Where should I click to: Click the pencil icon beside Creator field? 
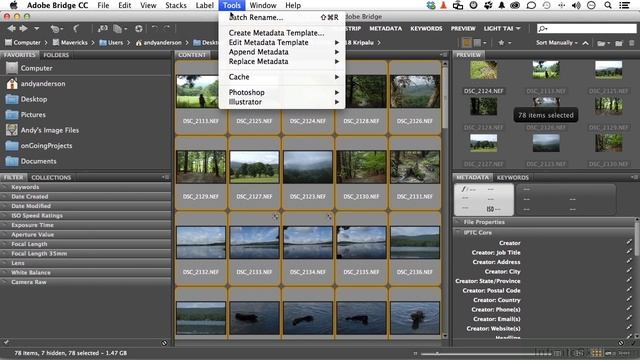pos(629,243)
